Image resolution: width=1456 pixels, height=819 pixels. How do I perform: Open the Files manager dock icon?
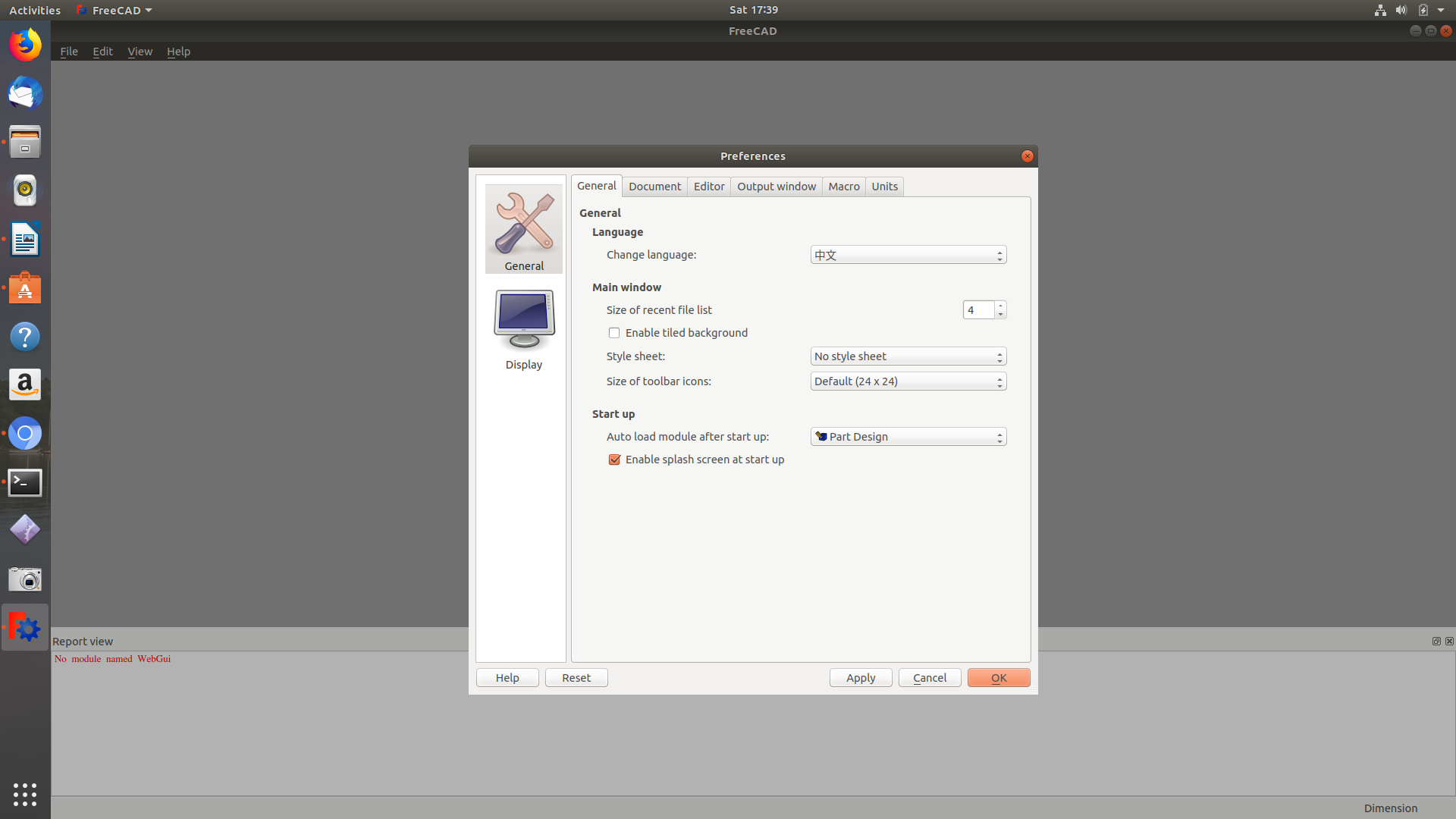tap(25, 142)
